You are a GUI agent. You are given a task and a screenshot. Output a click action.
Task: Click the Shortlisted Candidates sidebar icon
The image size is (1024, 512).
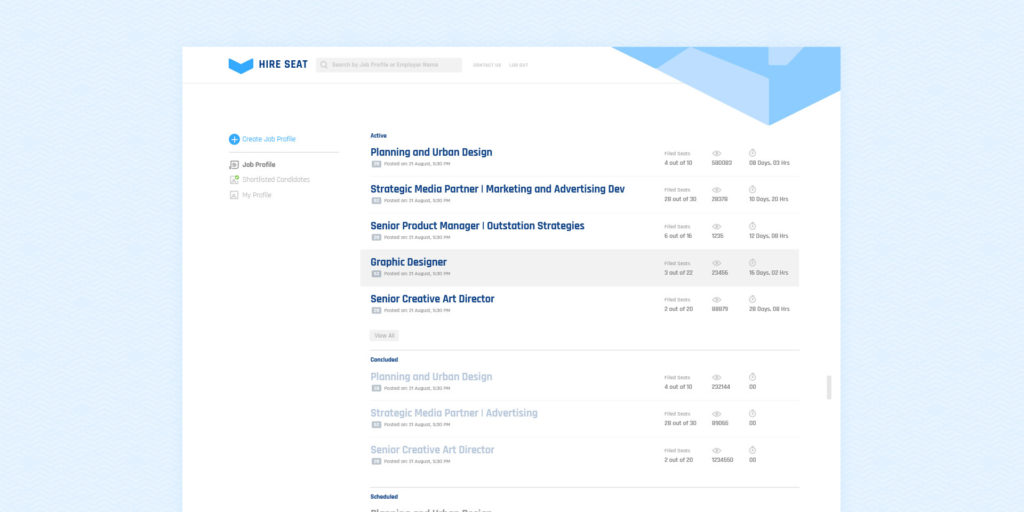pos(234,180)
